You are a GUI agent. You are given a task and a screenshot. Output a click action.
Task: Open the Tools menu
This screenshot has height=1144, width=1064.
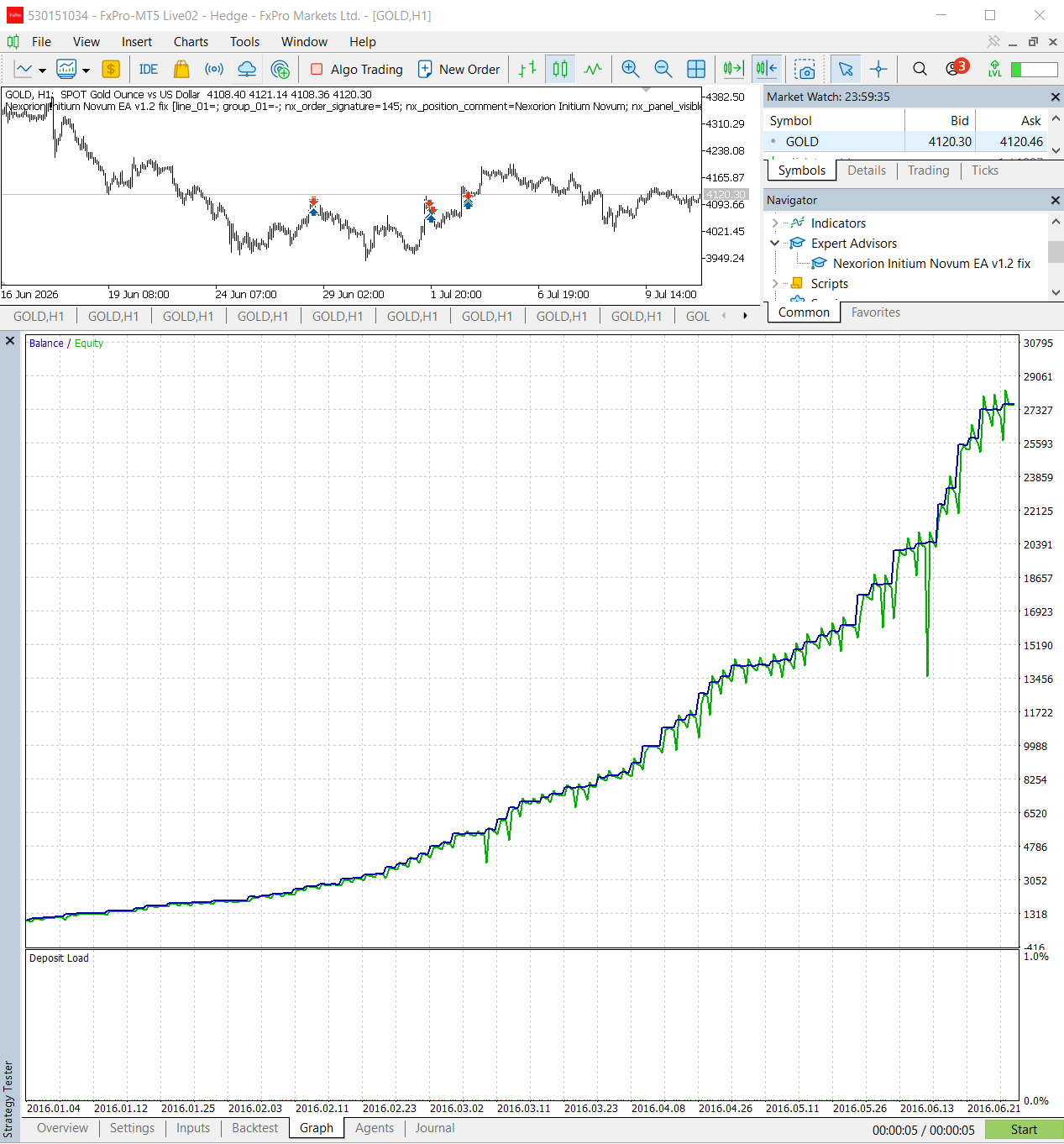(244, 42)
